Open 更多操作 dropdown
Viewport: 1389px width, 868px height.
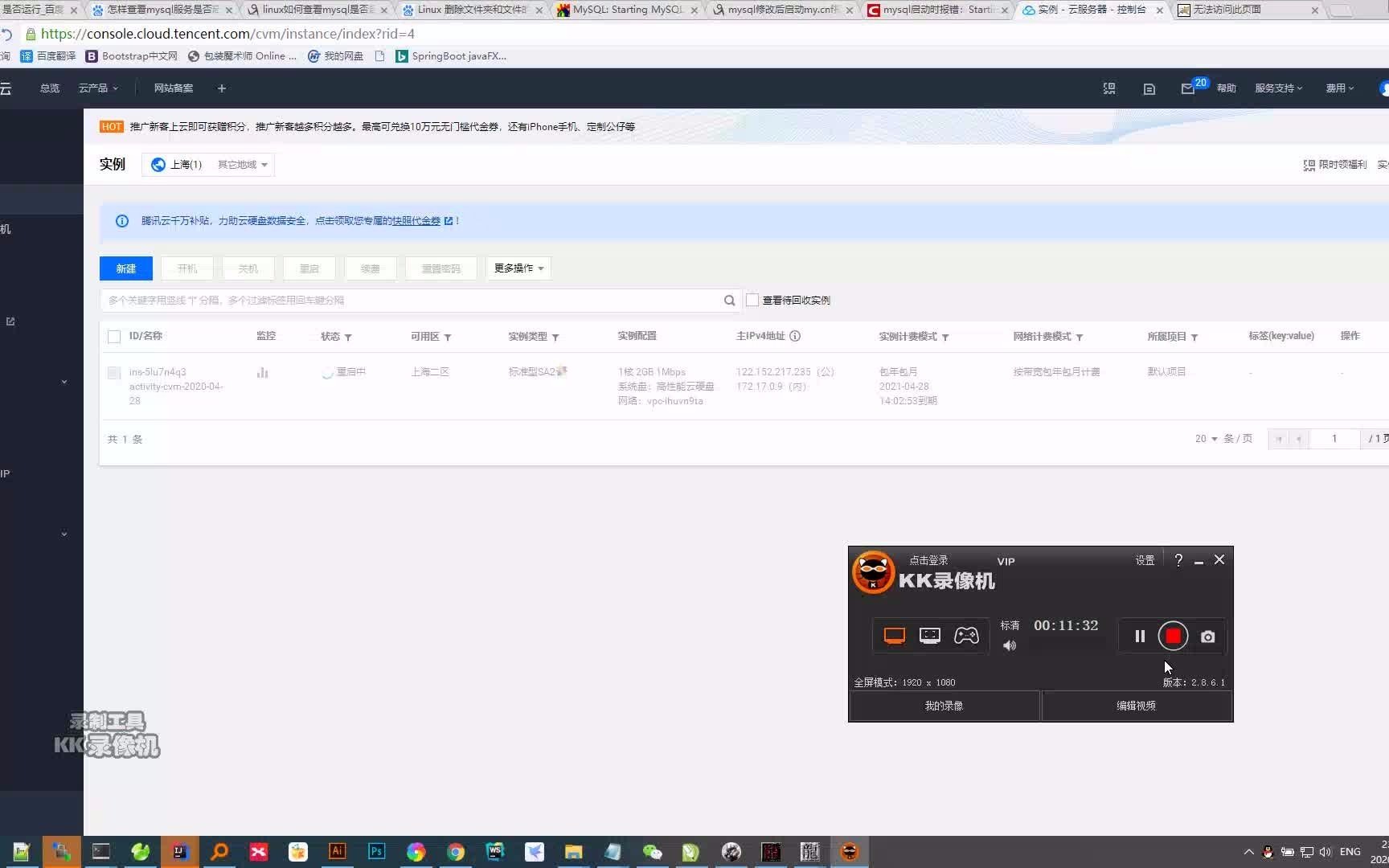518,268
